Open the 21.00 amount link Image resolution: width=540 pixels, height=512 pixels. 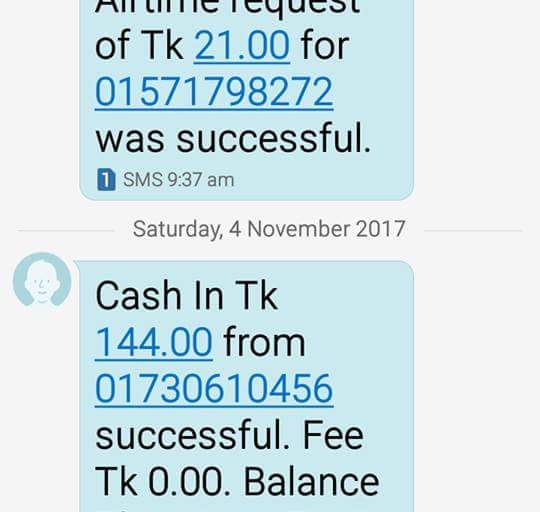pos(242,46)
